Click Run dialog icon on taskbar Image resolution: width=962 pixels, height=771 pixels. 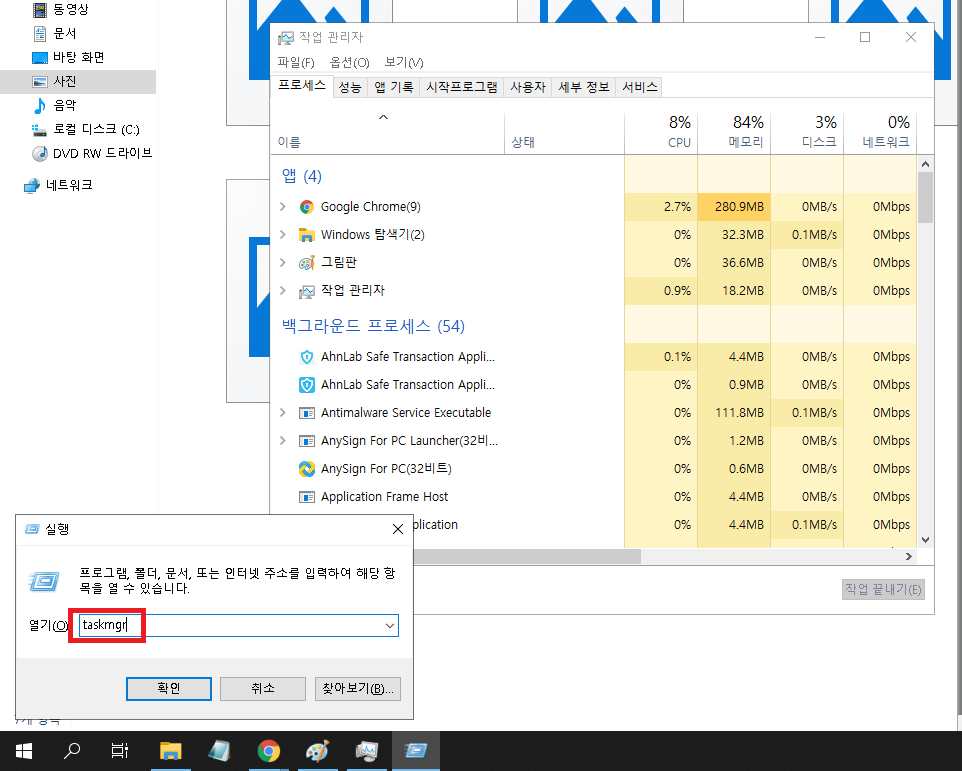416,750
